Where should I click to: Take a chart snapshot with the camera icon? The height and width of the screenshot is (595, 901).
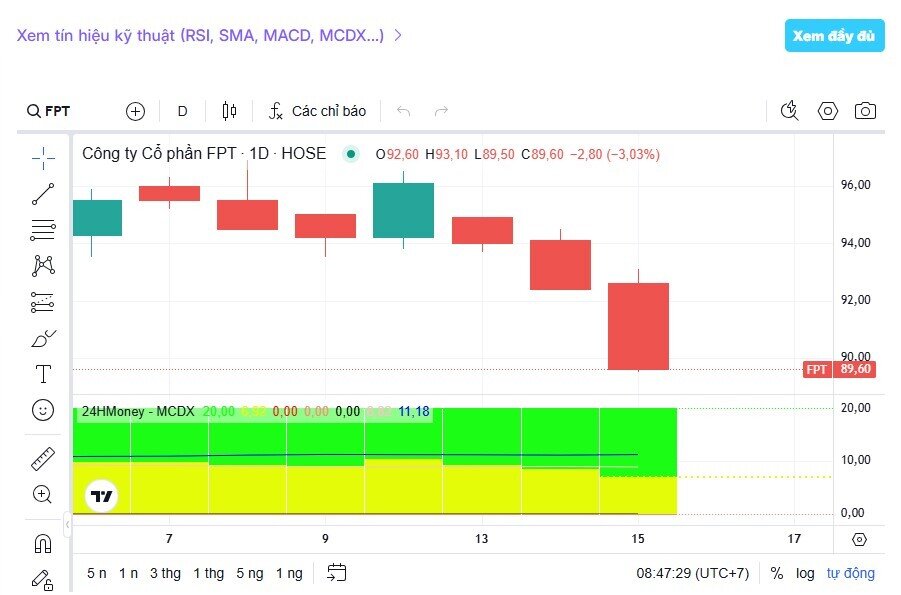[x=865, y=110]
